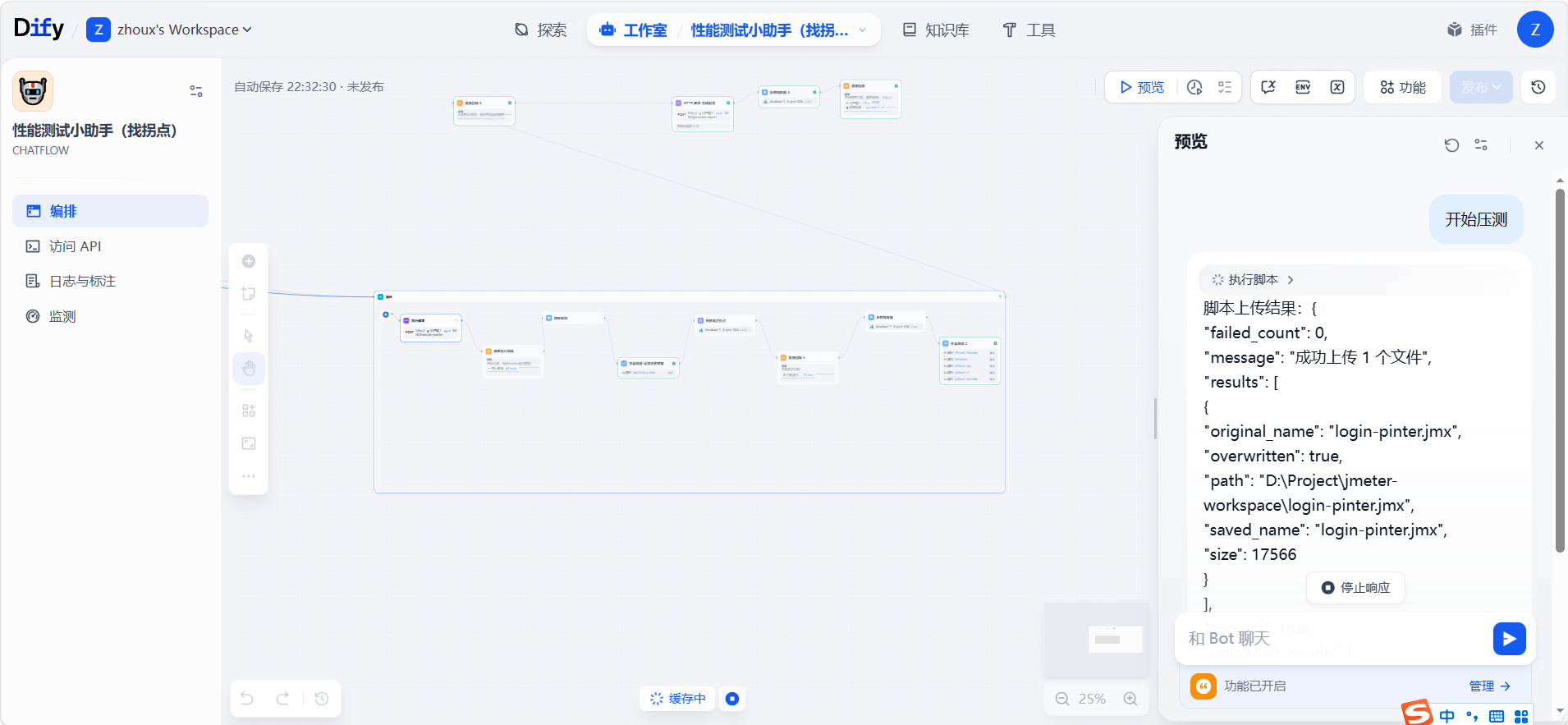Click the 停止响应 button
This screenshot has width=1568, height=725.
pyautogui.click(x=1355, y=588)
